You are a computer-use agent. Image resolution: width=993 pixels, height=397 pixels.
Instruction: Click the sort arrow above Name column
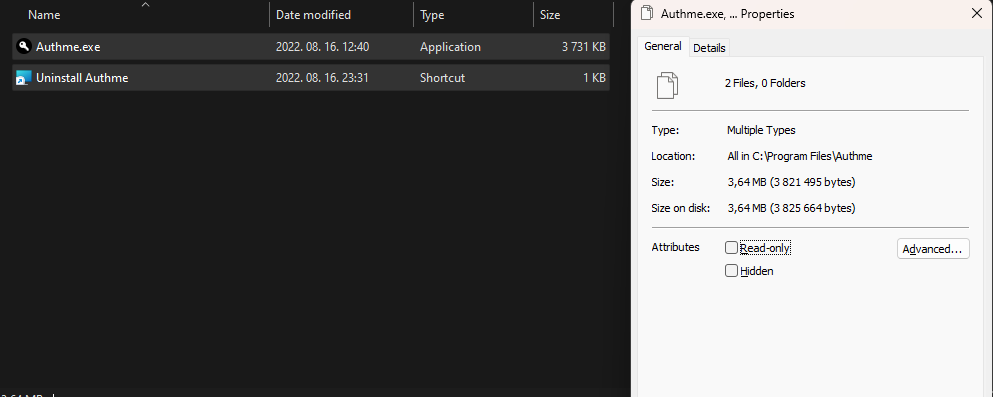tap(145, 5)
